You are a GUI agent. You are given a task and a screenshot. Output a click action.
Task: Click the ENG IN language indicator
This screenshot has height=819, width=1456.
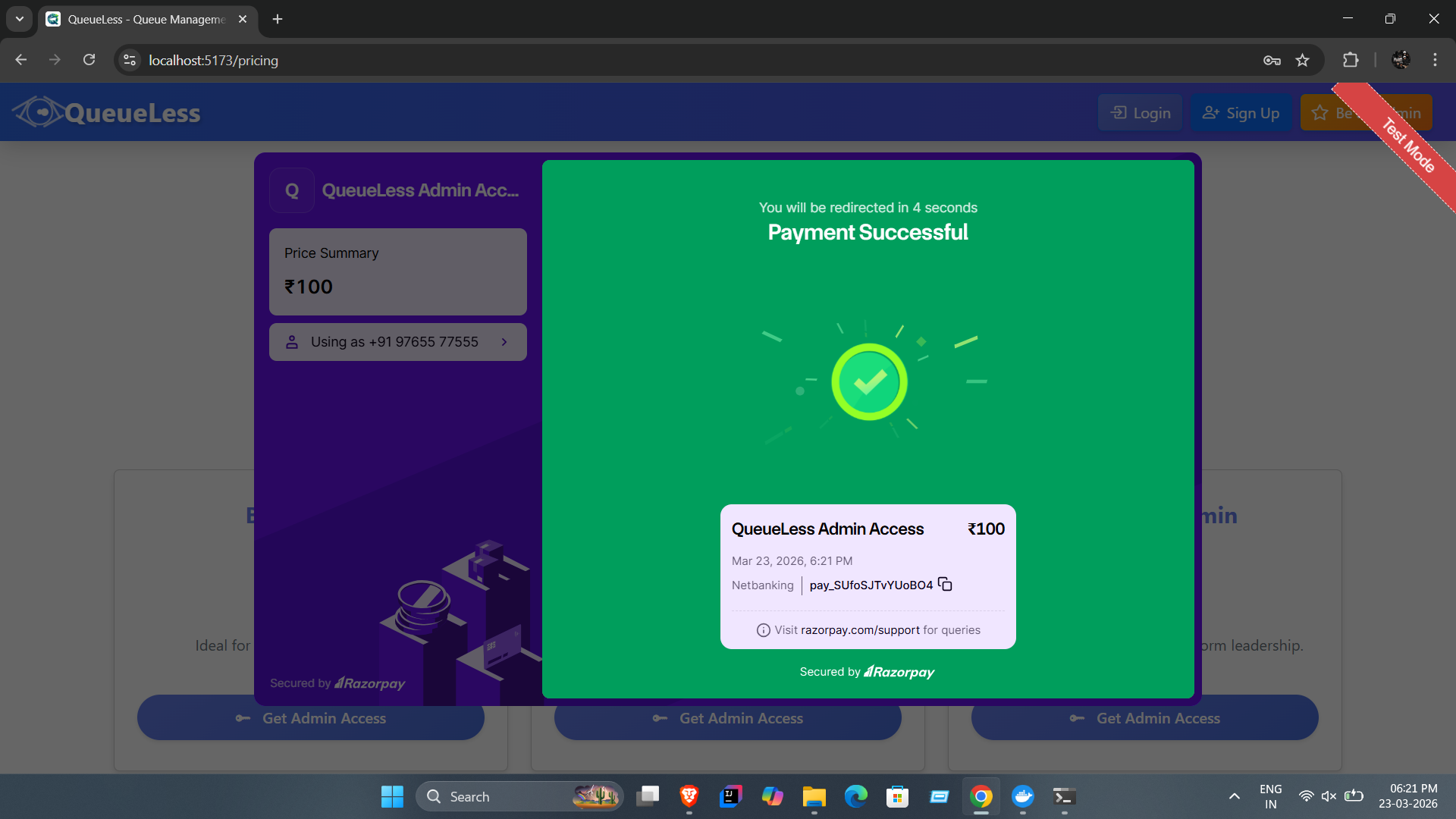pyautogui.click(x=1271, y=796)
